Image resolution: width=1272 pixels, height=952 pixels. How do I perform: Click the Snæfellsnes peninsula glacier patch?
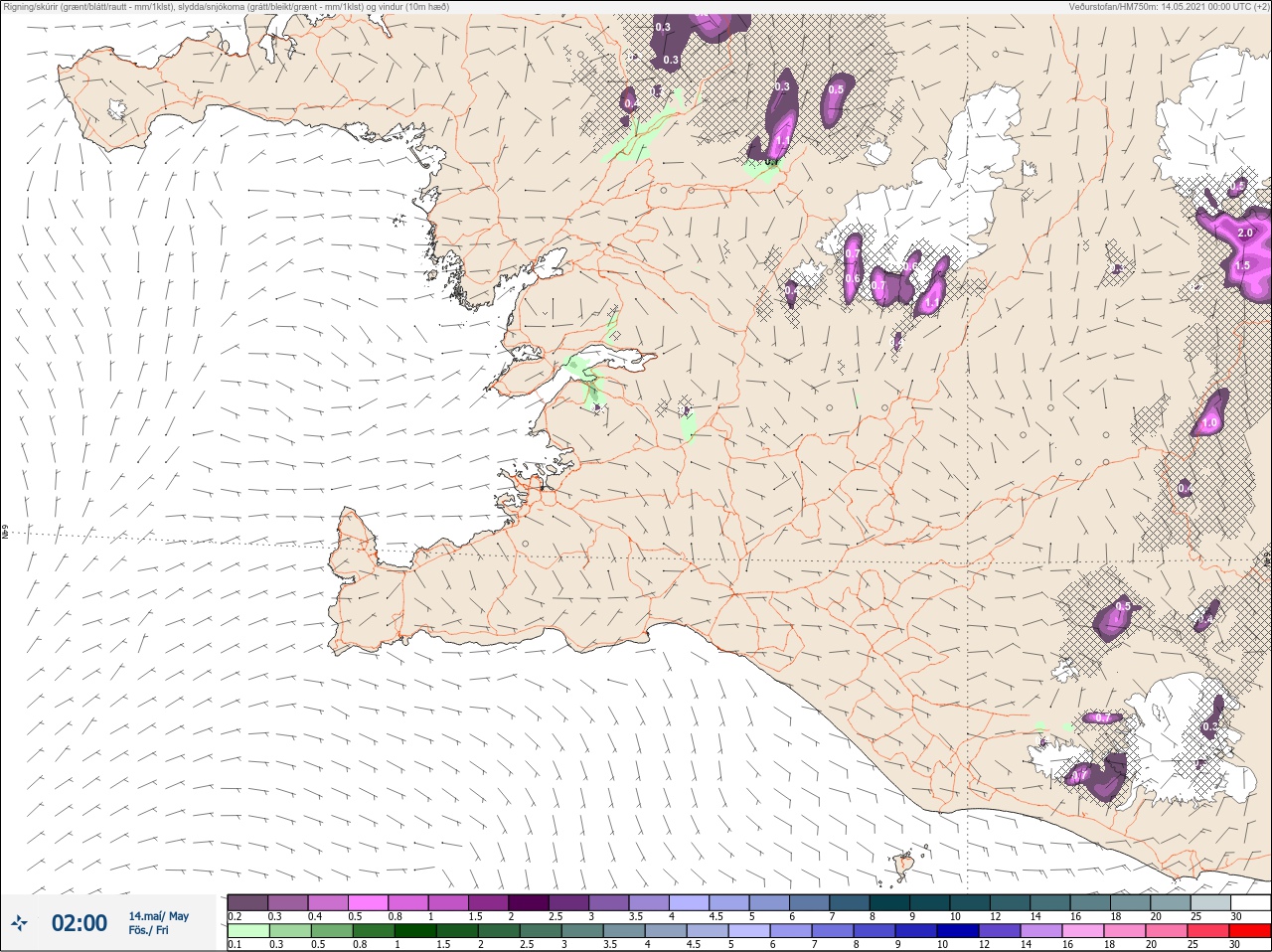(x=117, y=109)
